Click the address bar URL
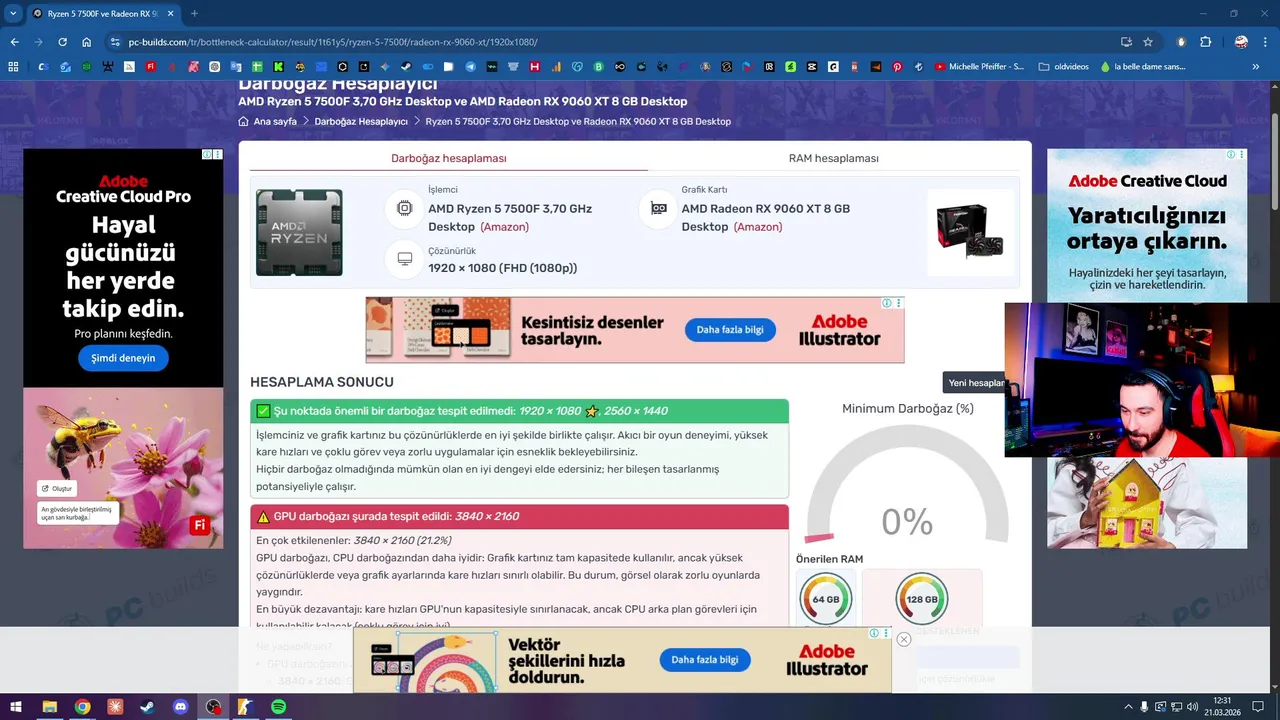1280x720 pixels. pos(333,42)
